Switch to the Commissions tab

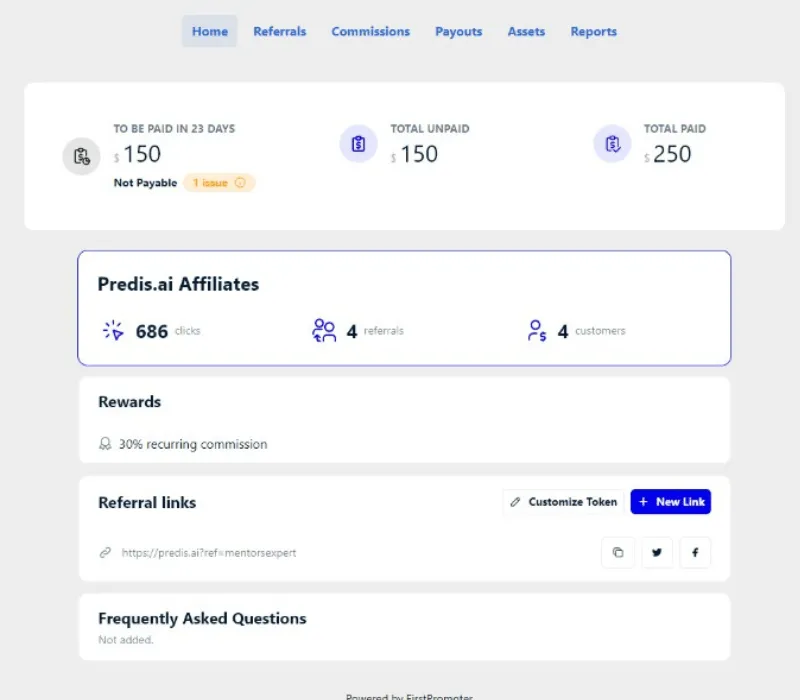(x=370, y=31)
